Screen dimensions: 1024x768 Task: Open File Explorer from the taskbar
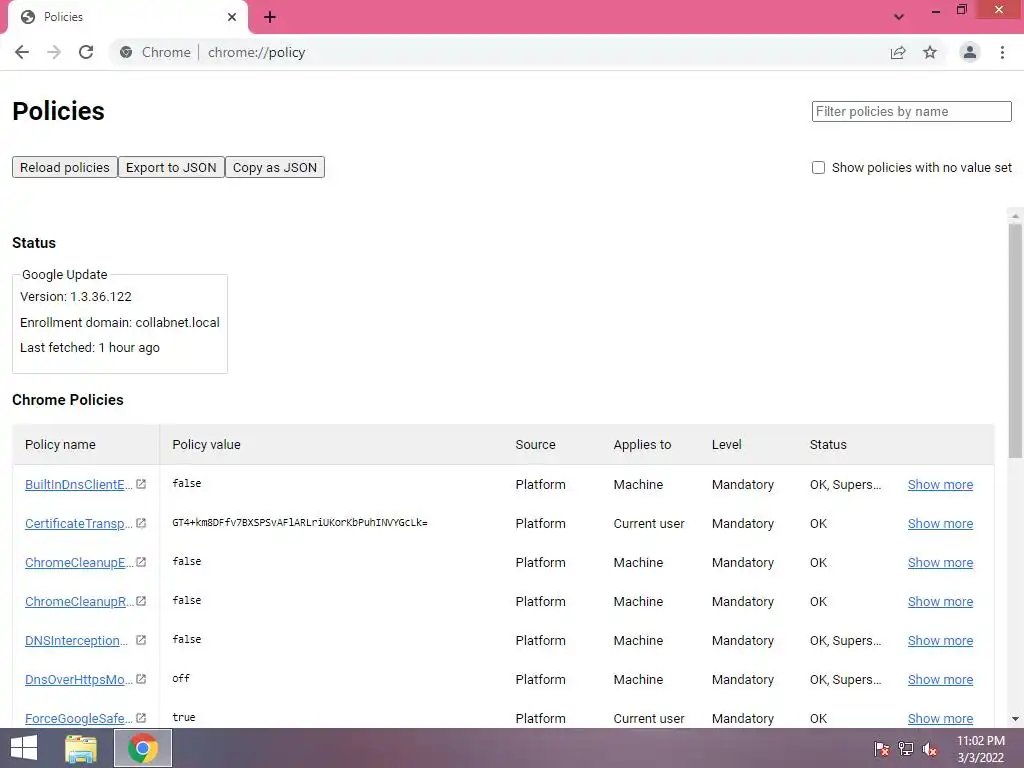point(81,748)
